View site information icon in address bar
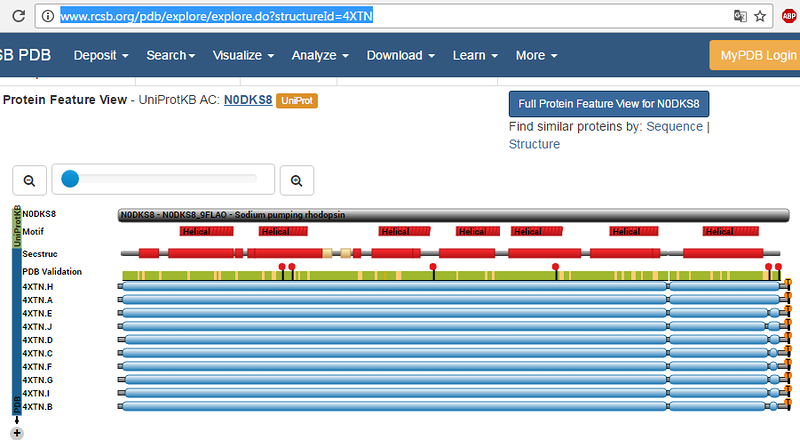This screenshot has height=440, width=800. [x=46, y=17]
